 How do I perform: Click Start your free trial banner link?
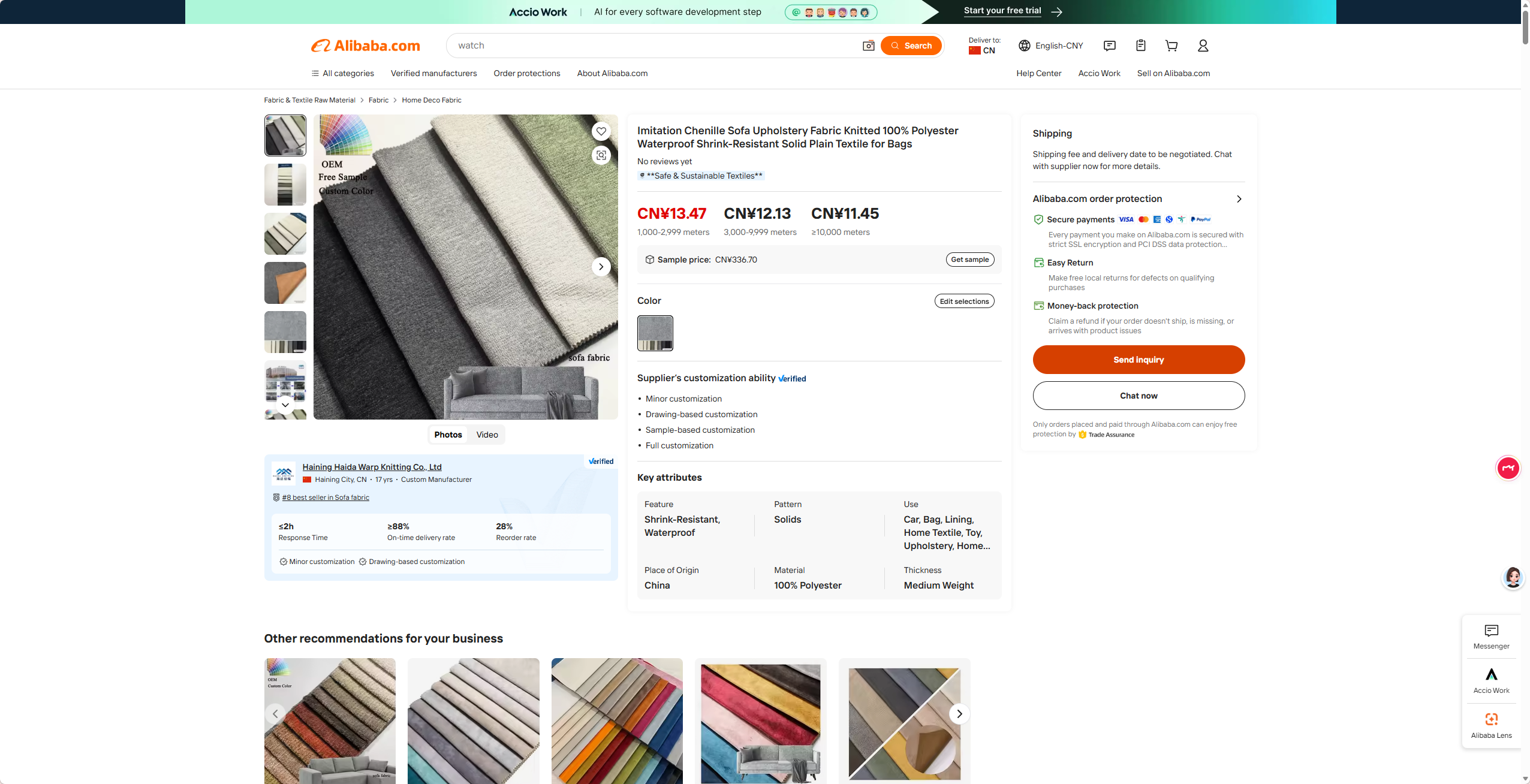click(x=1013, y=11)
